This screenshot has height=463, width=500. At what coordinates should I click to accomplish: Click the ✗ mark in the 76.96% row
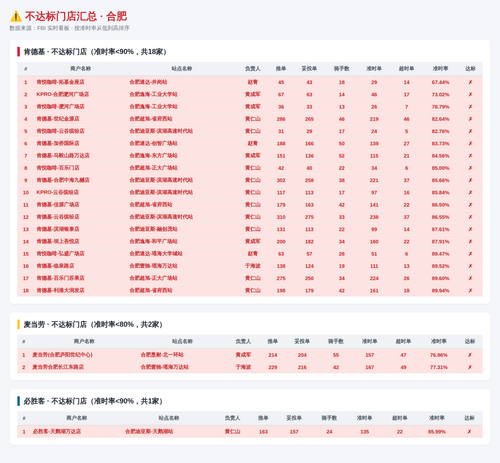click(x=470, y=355)
